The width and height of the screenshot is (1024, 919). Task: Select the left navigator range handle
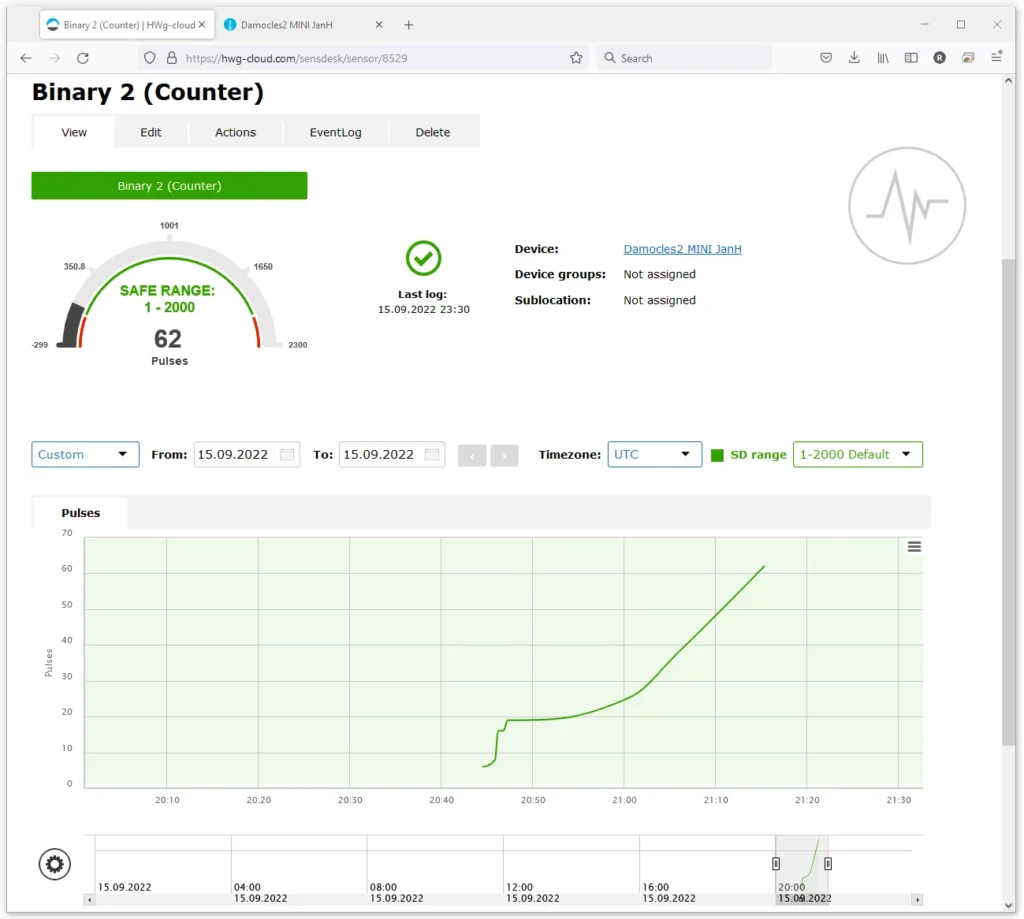click(776, 863)
